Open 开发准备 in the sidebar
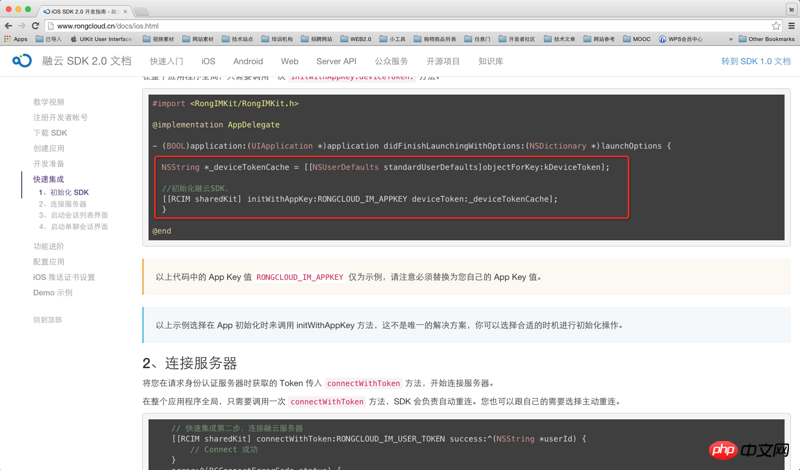 pos(49,164)
